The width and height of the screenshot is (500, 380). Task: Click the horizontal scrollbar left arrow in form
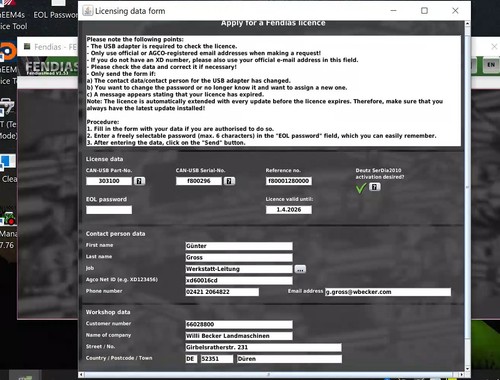coord(82,375)
